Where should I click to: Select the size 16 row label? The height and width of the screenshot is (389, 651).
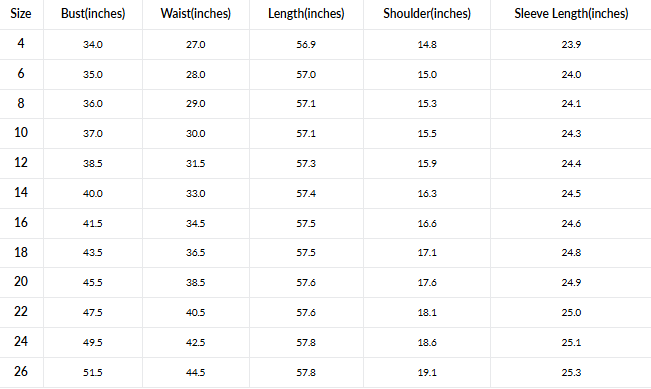[21, 223]
